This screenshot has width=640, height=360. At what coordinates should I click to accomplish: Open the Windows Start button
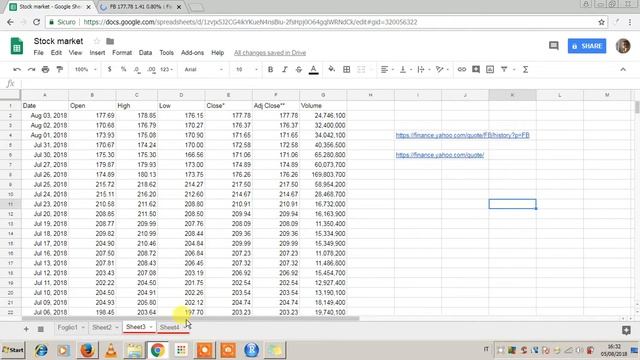click(x=13, y=350)
